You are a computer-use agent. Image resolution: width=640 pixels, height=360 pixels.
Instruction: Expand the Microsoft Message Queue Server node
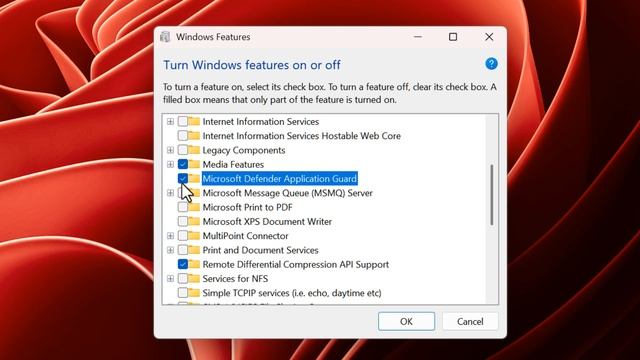(x=170, y=193)
